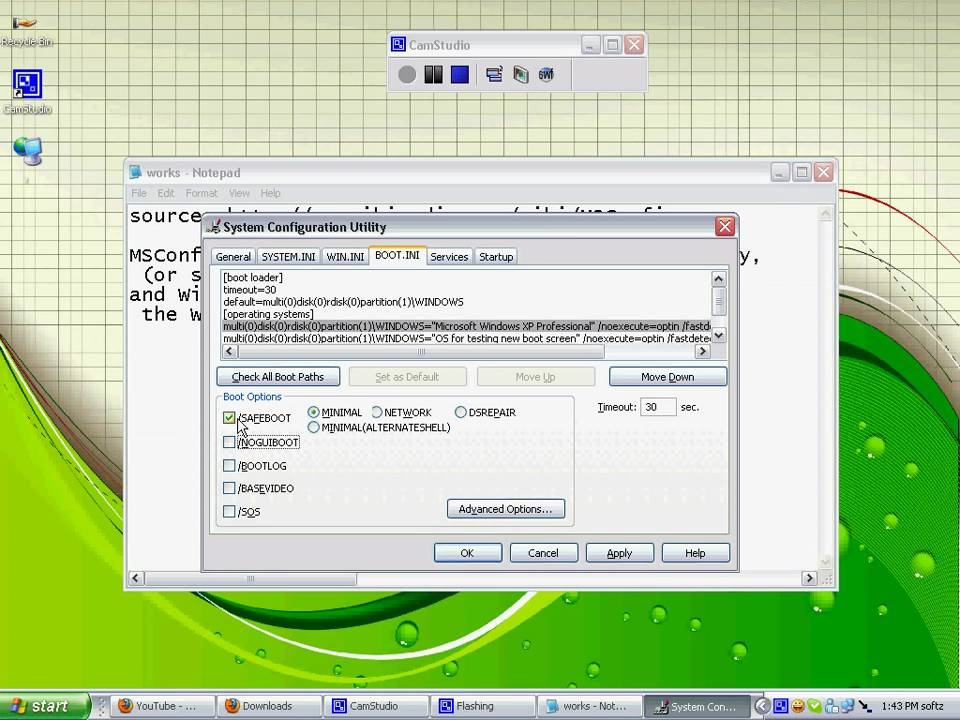Click the CamStudio record button
The height and width of the screenshot is (720, 960).
click(x=407, y=75)
